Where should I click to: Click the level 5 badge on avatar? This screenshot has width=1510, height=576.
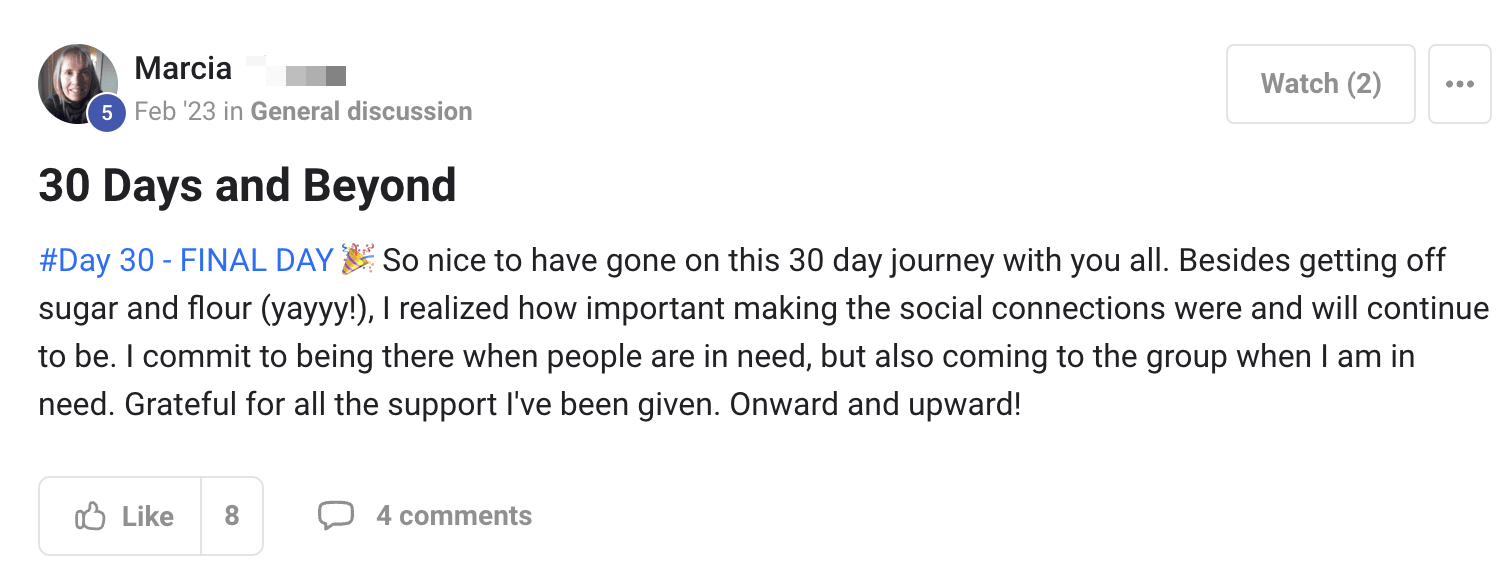click(107, 114)
